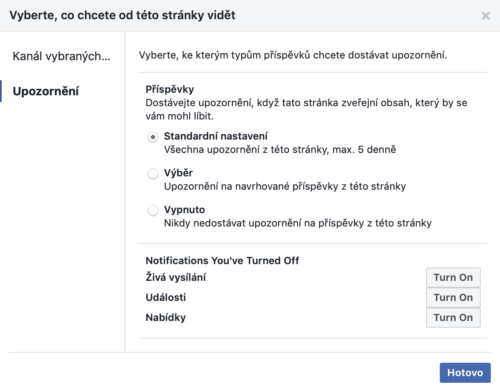The height and width of the screenshot is (392, 500).
Task: Click the Vypnuto option label
Action: 184,210
